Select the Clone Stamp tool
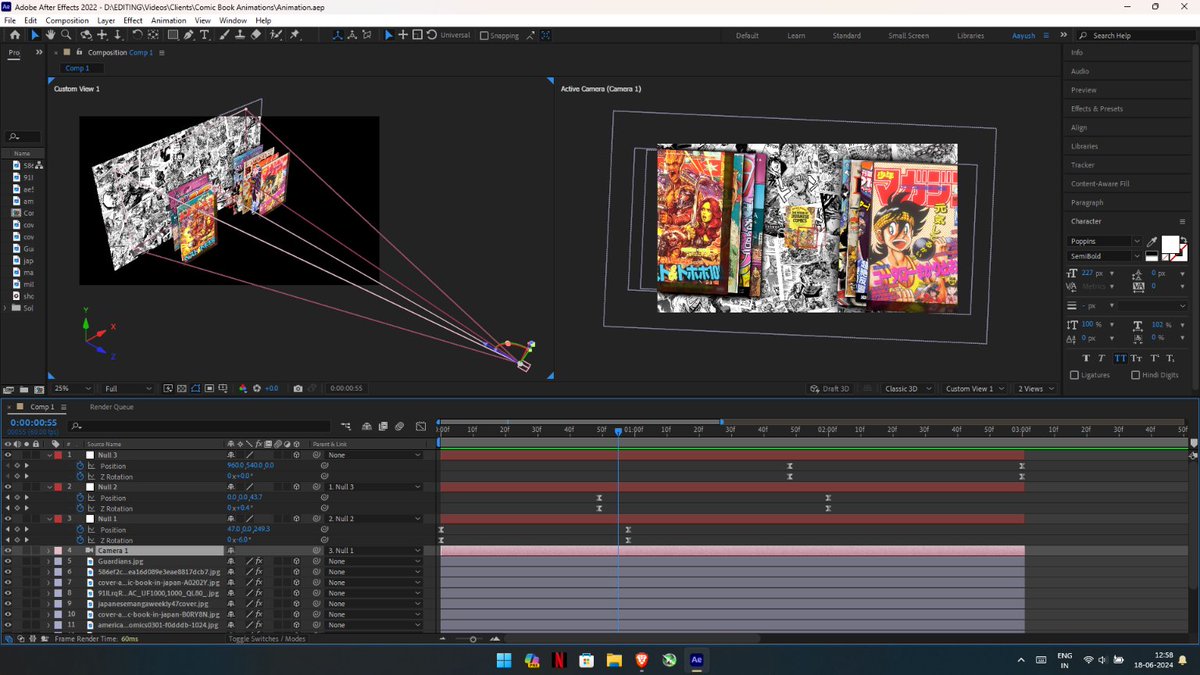This screenshot has height=675, width=1200. pos(240,35)
